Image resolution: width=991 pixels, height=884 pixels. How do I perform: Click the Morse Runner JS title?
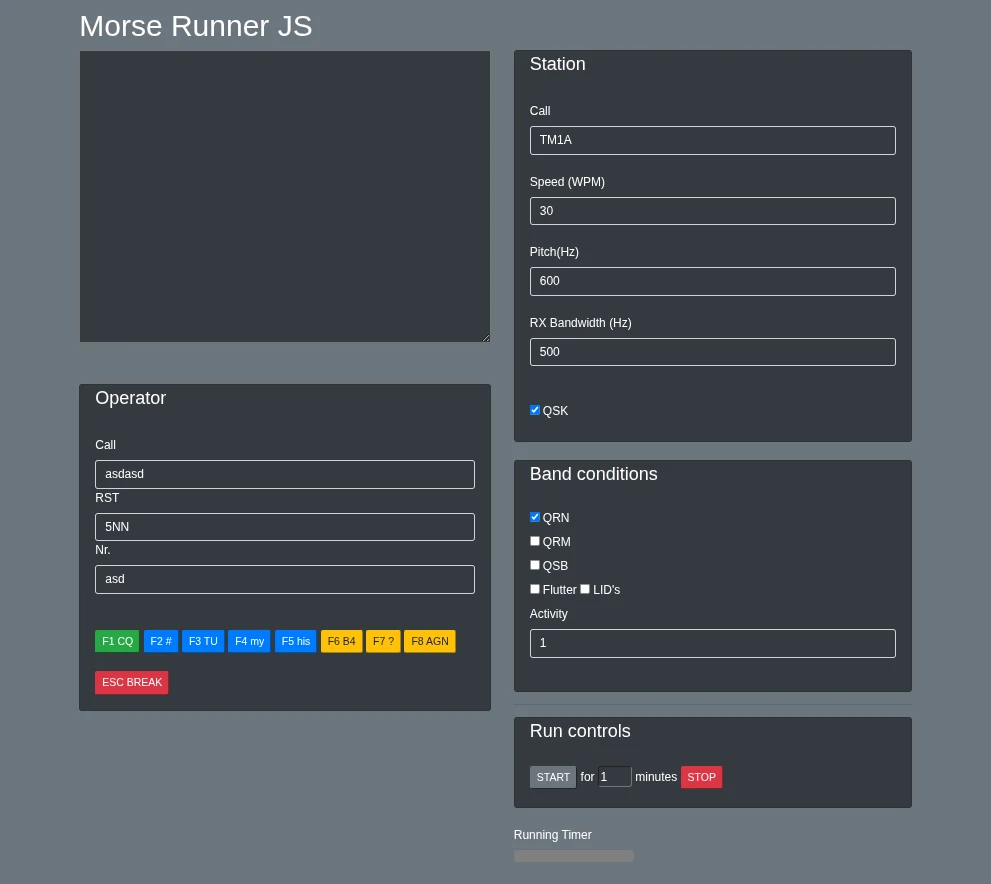point(196,26)
